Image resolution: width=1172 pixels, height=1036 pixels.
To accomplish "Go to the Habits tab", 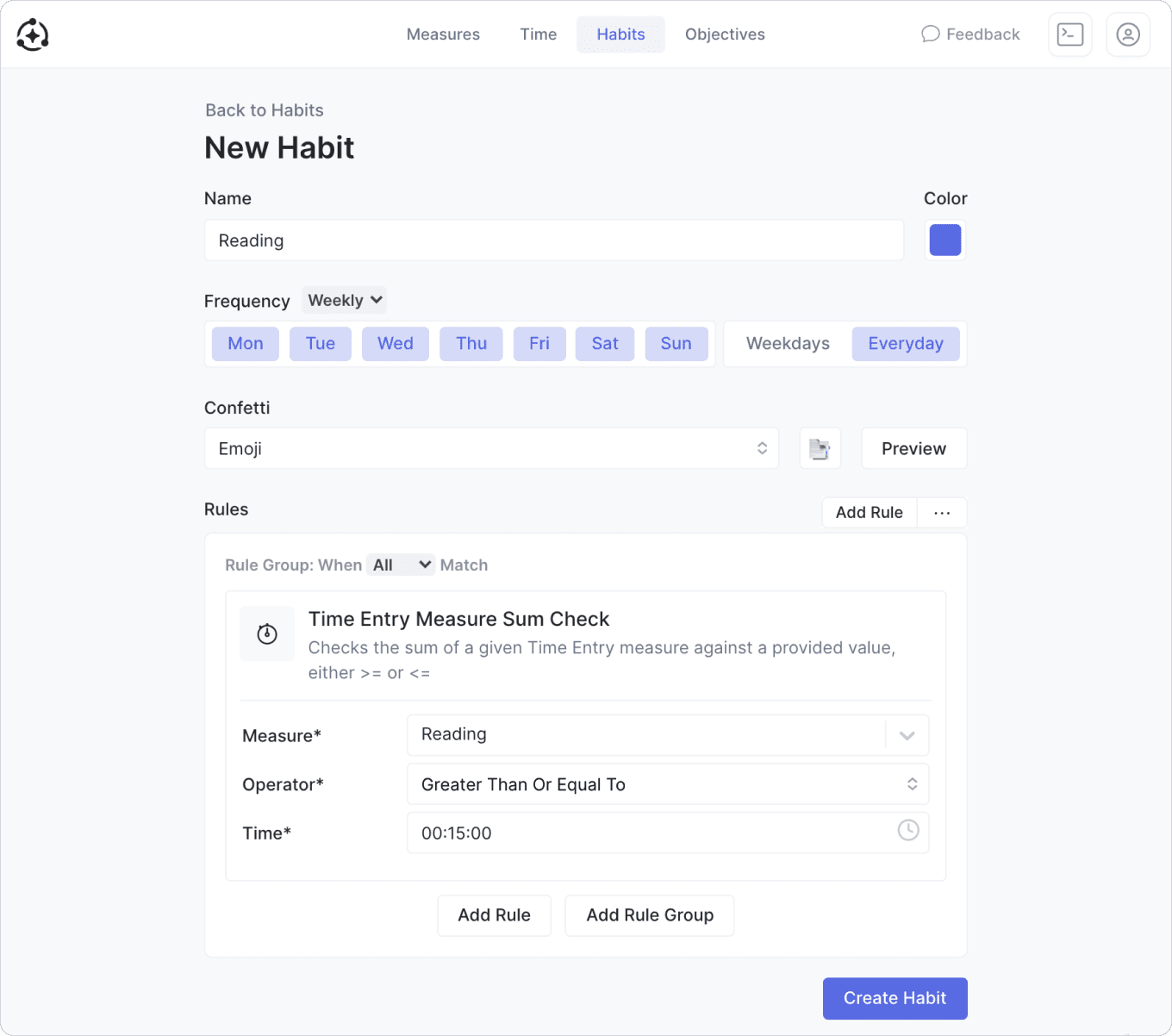I will click(x=620, y=34).
